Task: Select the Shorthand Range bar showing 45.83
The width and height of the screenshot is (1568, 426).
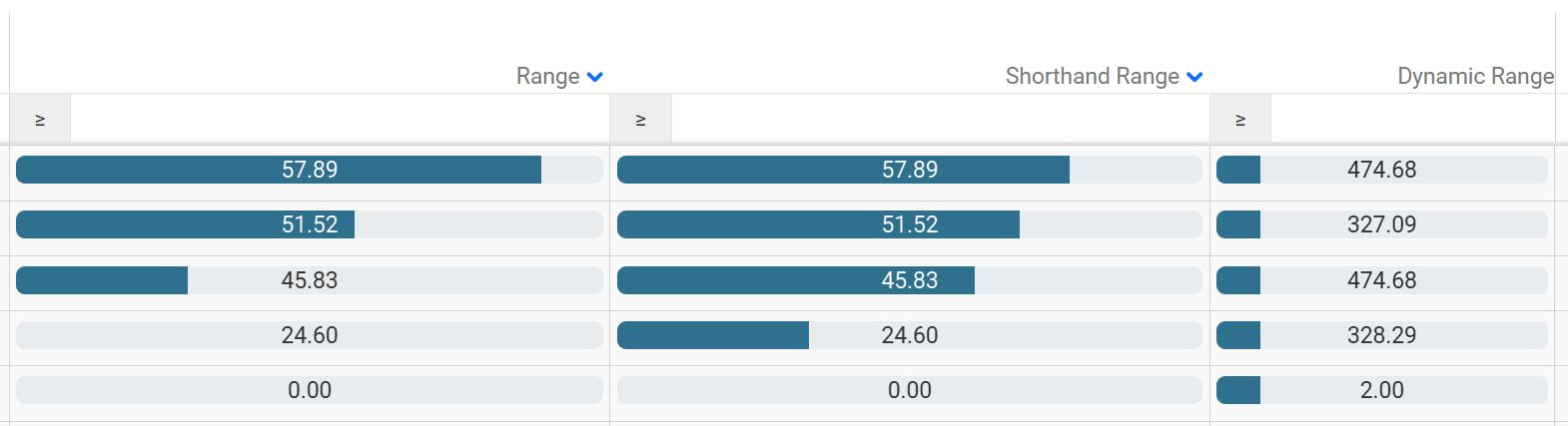Action: [909, 280]
